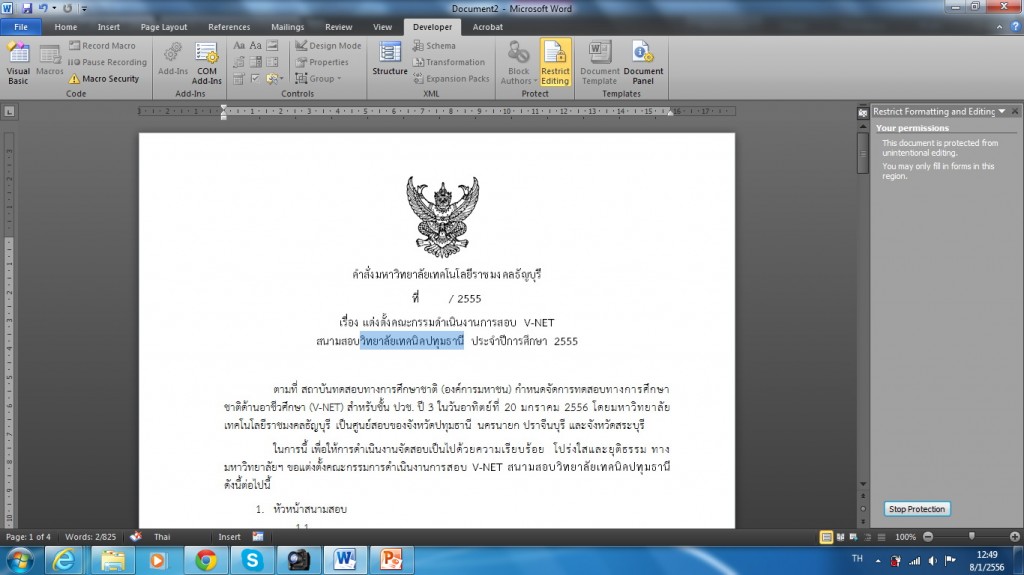The image size is (1024, 575).
Task: Toggle Restrict Editing pane
Action: point(555,63)
